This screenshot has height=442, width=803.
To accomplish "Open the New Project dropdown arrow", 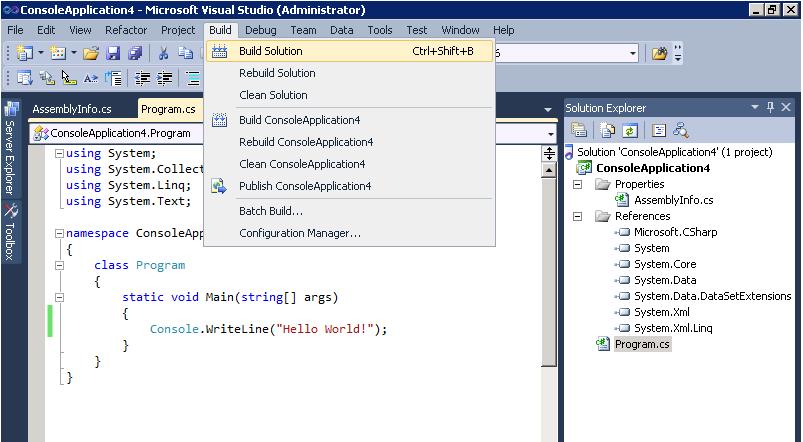I will tap(40, 53).
